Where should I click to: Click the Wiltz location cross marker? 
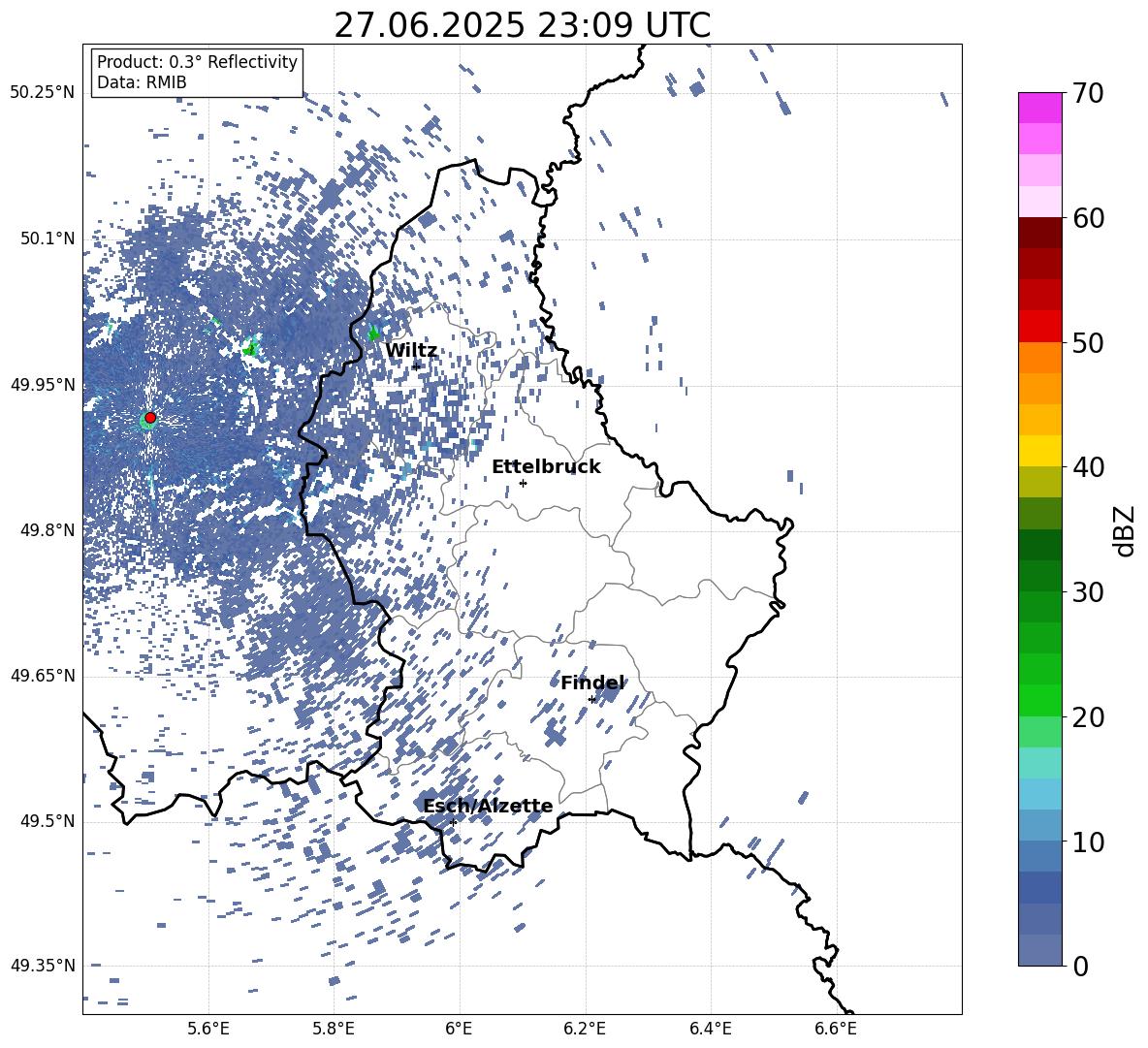[416, 365]
